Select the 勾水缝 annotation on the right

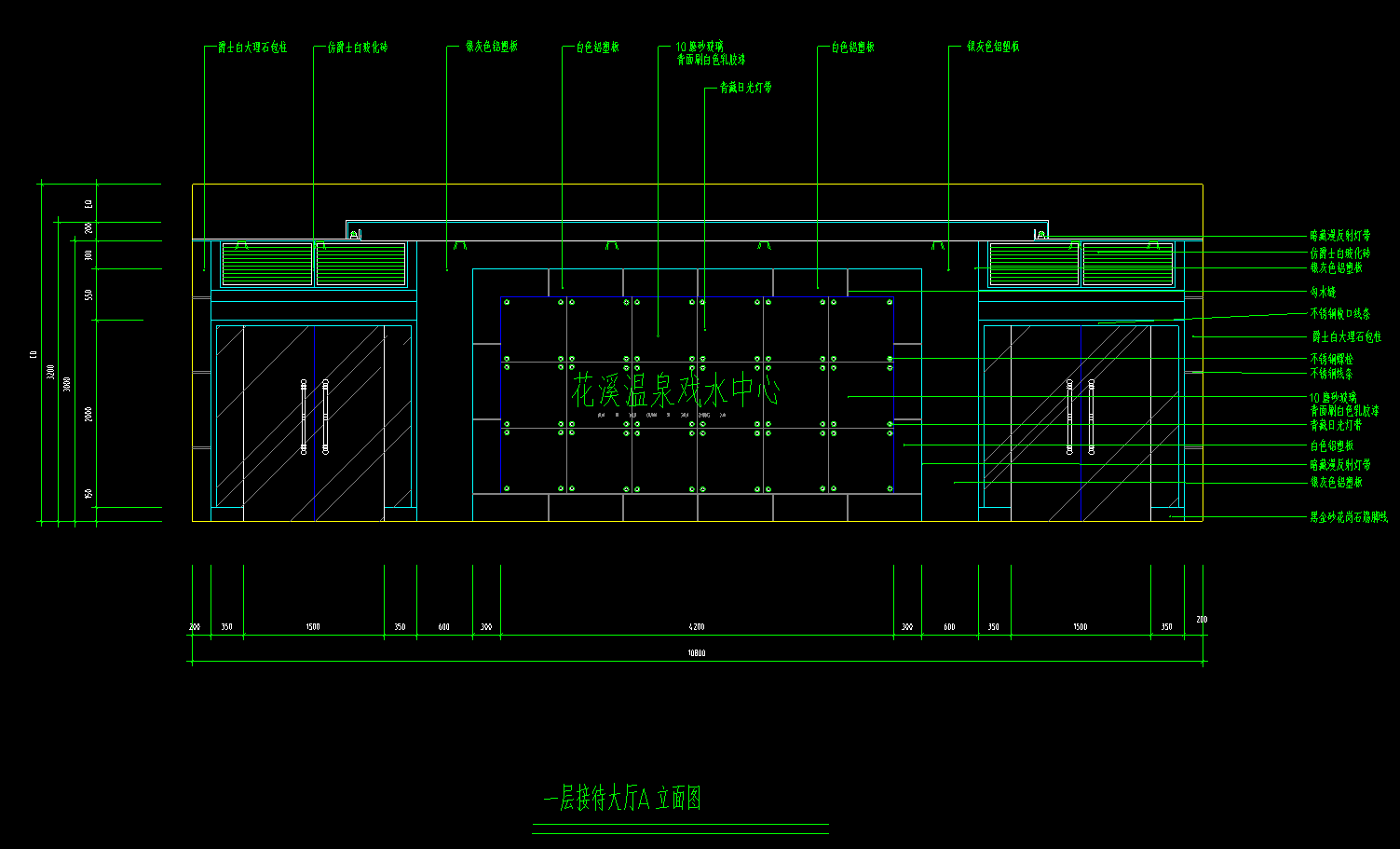click(x=1323, y=293)
